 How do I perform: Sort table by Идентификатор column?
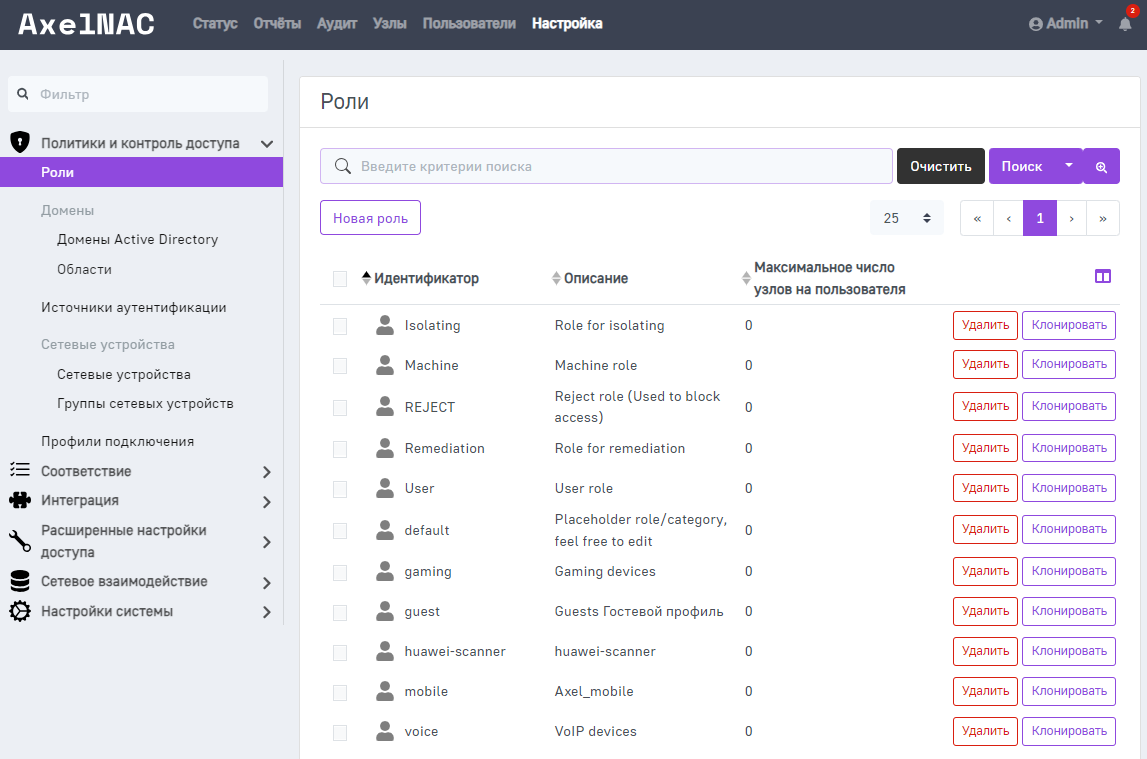(425, 279)
